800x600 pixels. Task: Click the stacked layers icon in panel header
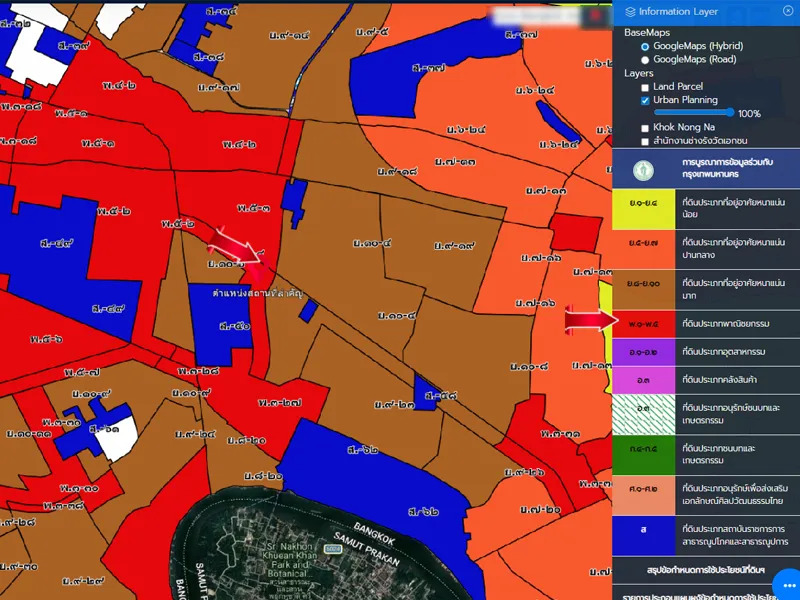(629, 12)
